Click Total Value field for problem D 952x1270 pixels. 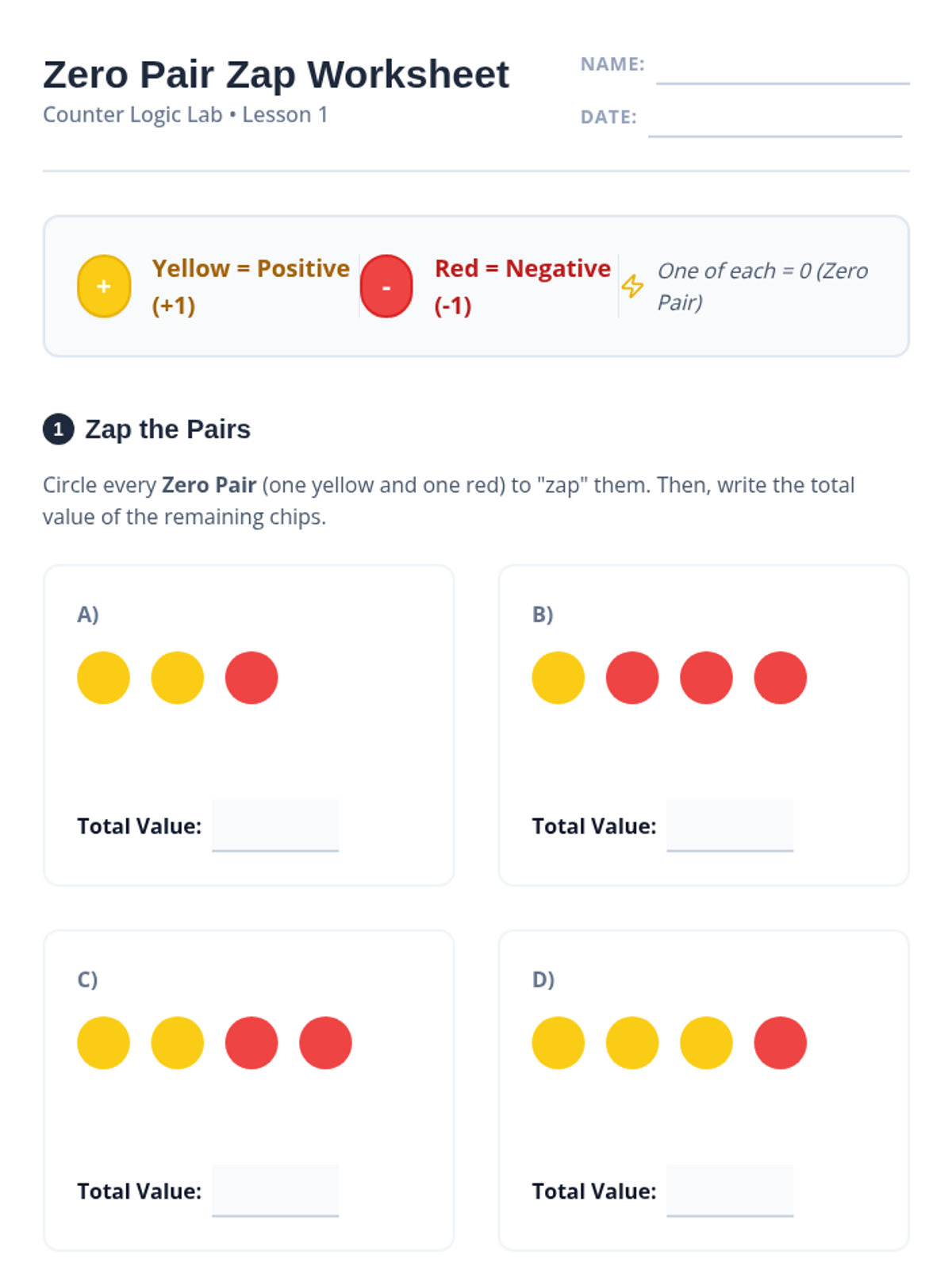(730, 1191)
